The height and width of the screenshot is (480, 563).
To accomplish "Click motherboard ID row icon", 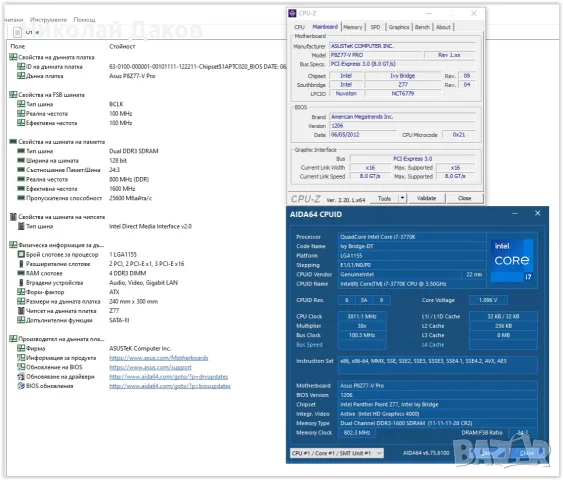I will click(x=21, y=66).
